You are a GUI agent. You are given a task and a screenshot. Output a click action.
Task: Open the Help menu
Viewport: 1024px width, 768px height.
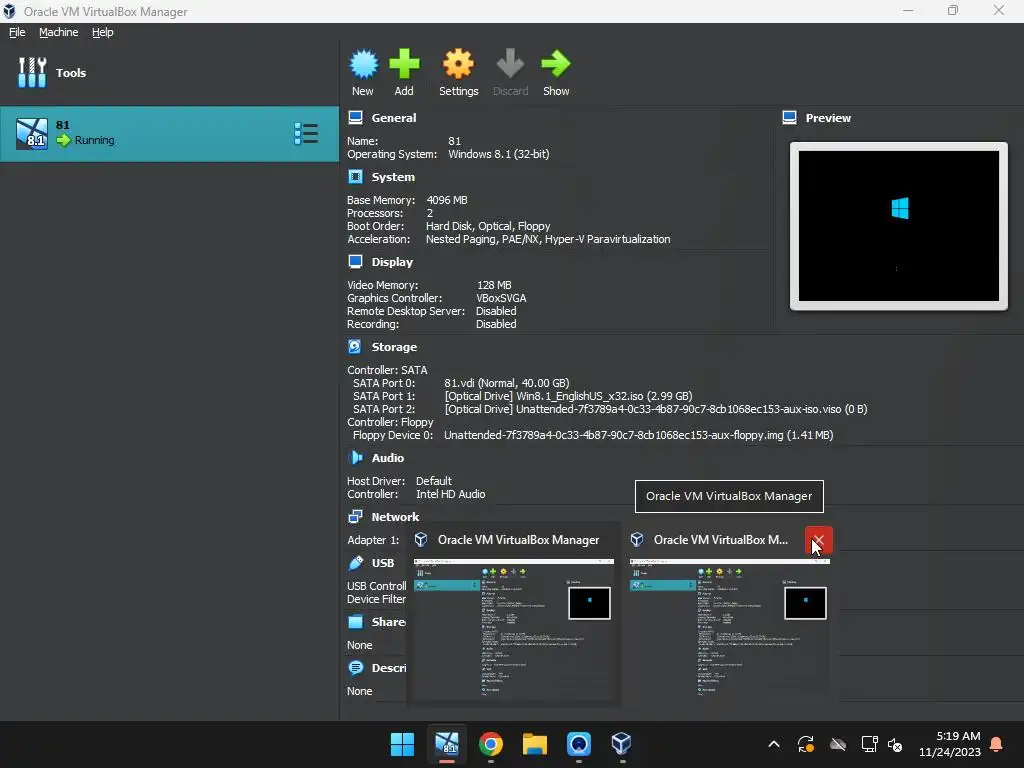point(103,32)
